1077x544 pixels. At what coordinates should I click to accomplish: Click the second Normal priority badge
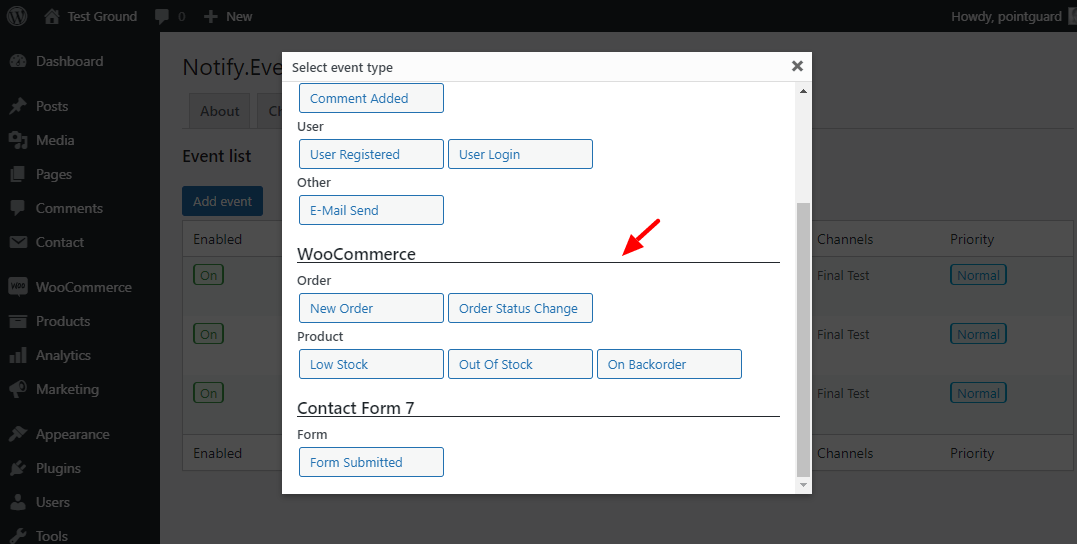coord(978,335)
